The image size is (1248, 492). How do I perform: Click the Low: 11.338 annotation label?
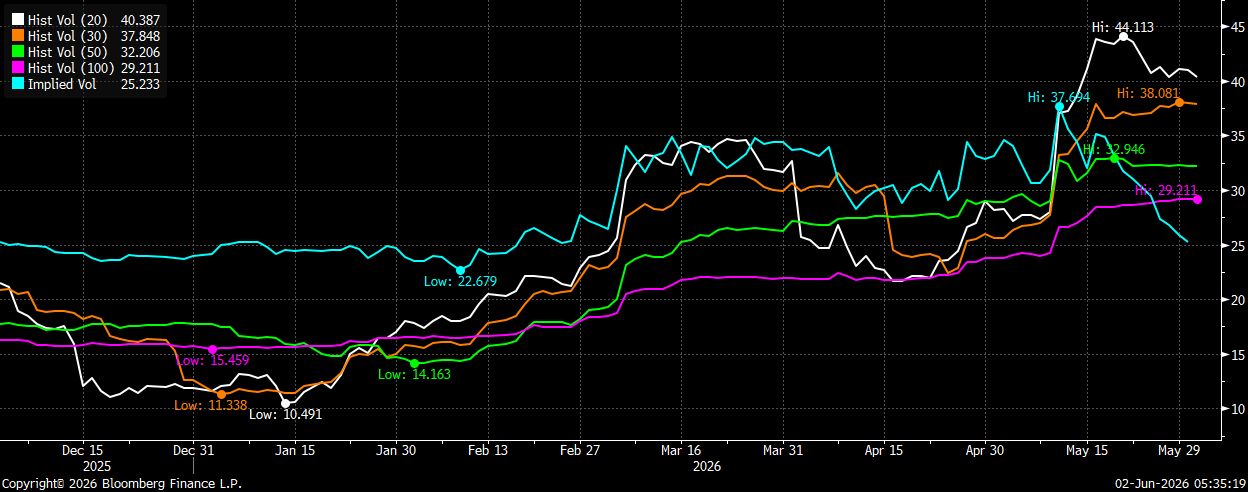click(x=210, y=405)
